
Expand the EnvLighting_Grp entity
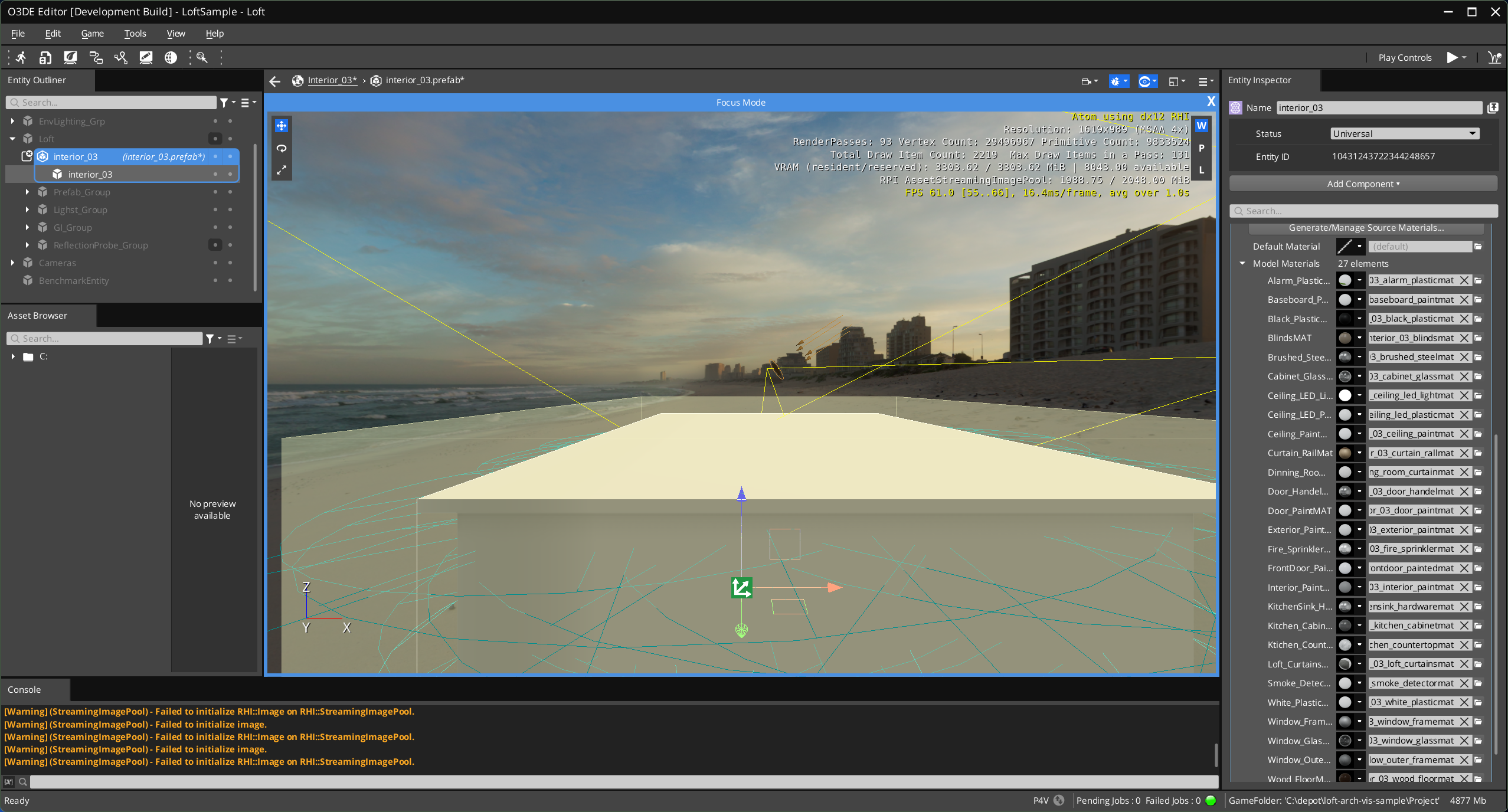tap(12, 121)
